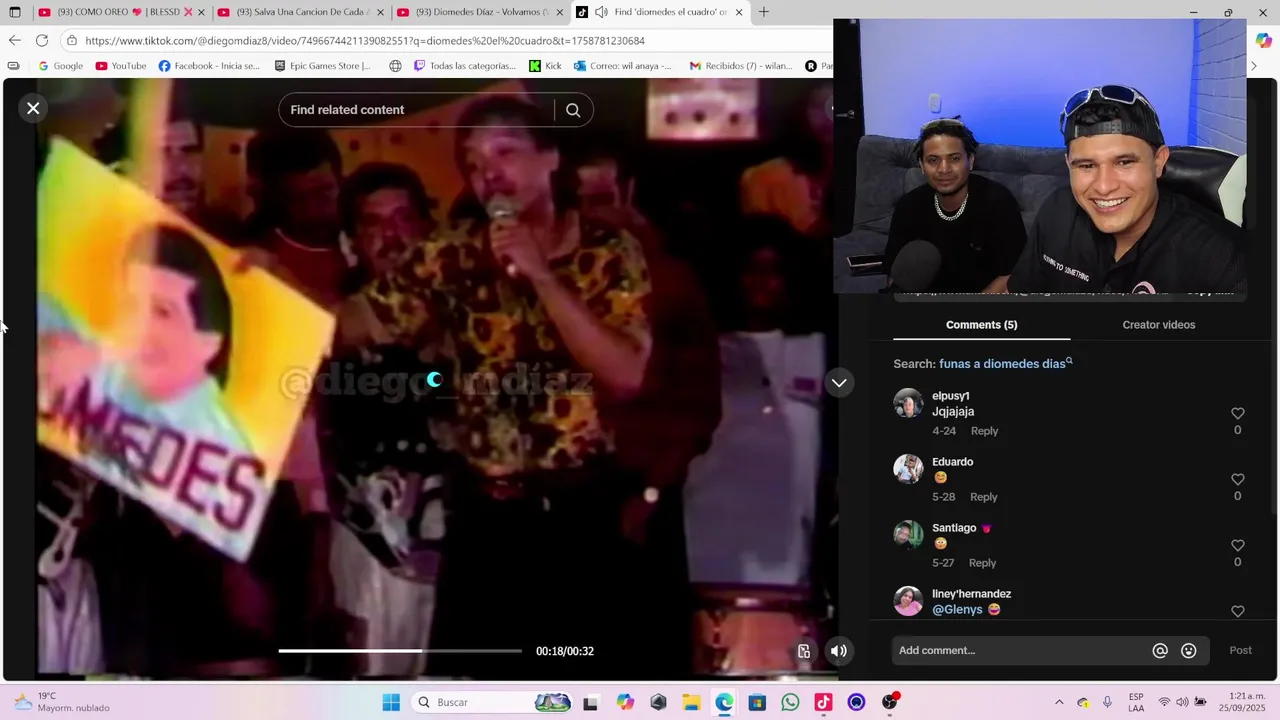This screenshot has width=1280, height=720.
Task: Open File Explorer from the taskbar
Action: point(691,702)
